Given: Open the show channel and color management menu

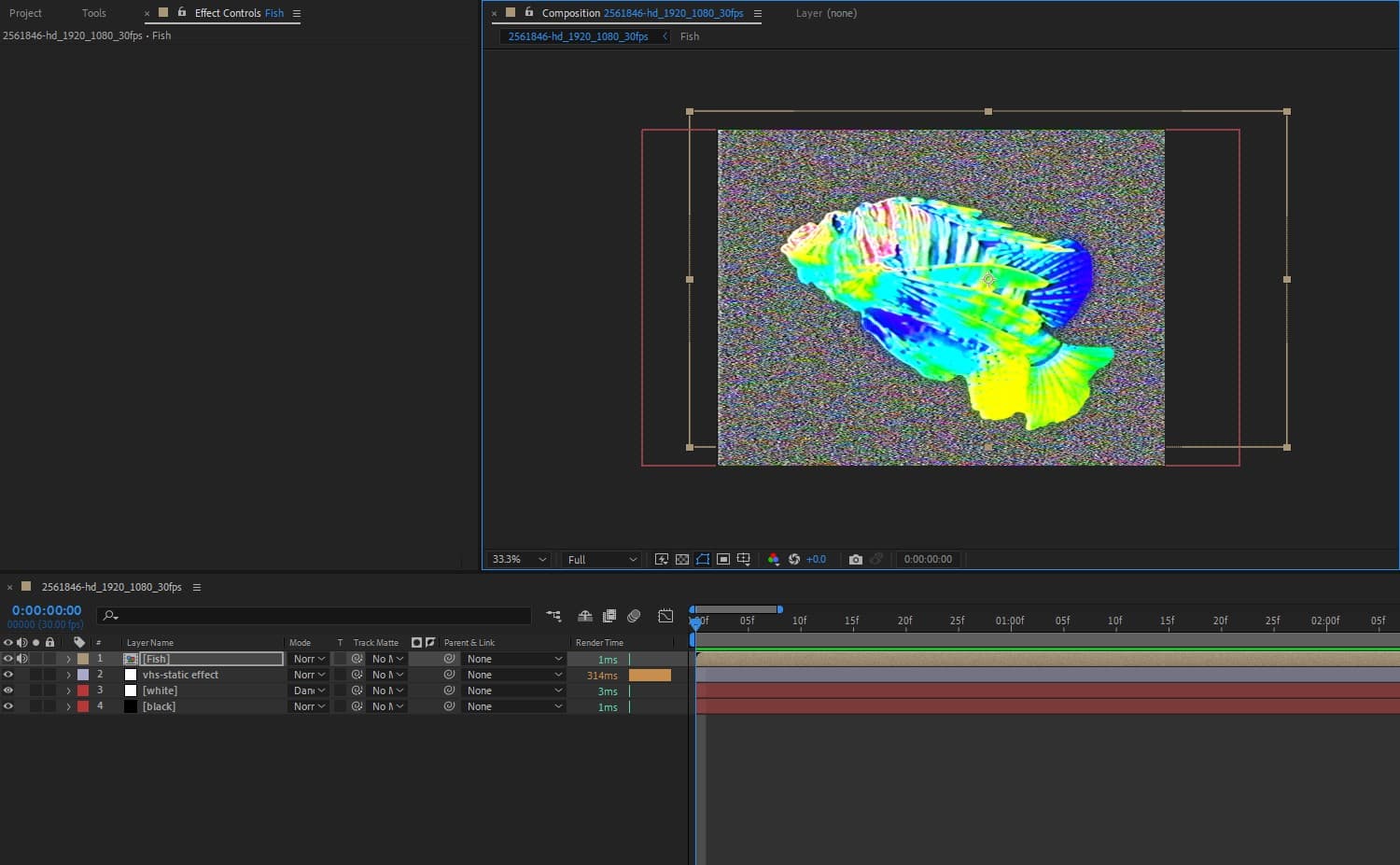Looking at the screenshot, I should click(773, 559).
